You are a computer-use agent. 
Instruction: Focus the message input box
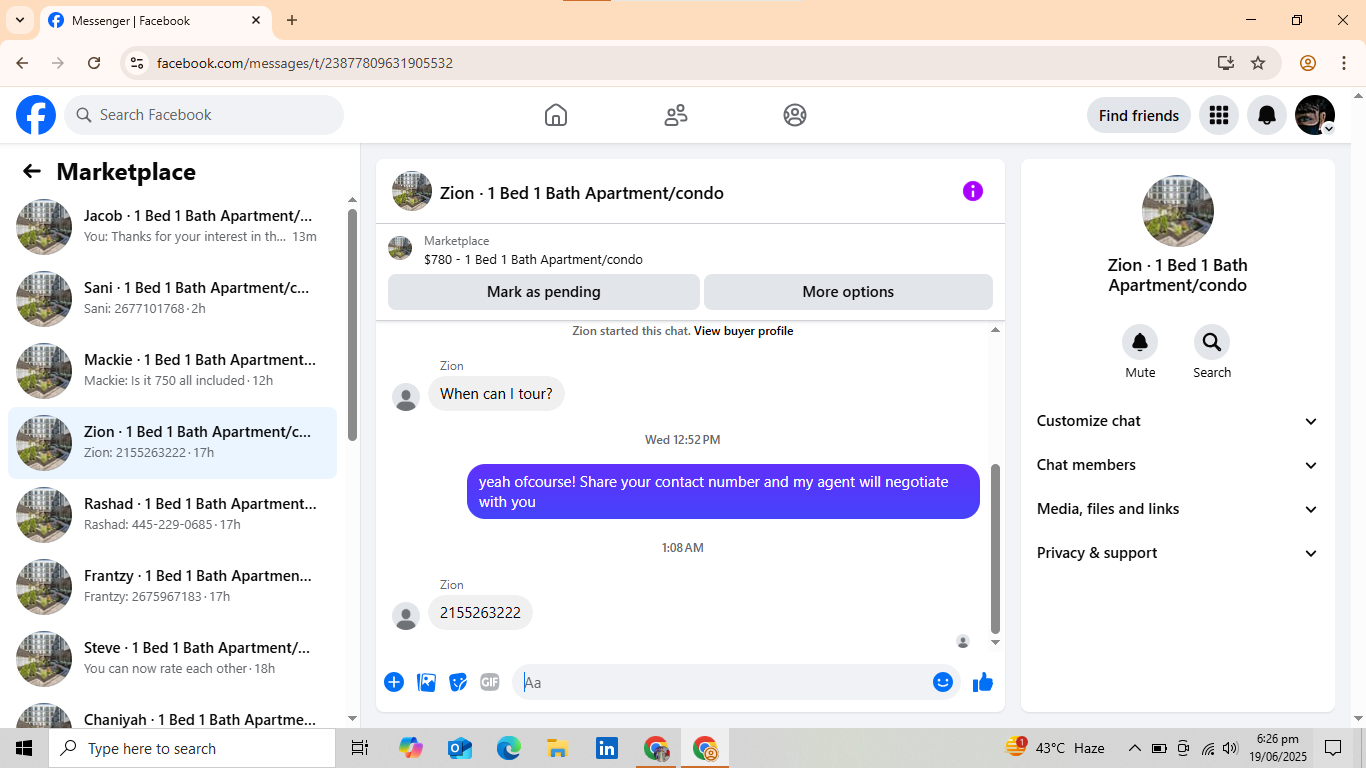point(722,682)
